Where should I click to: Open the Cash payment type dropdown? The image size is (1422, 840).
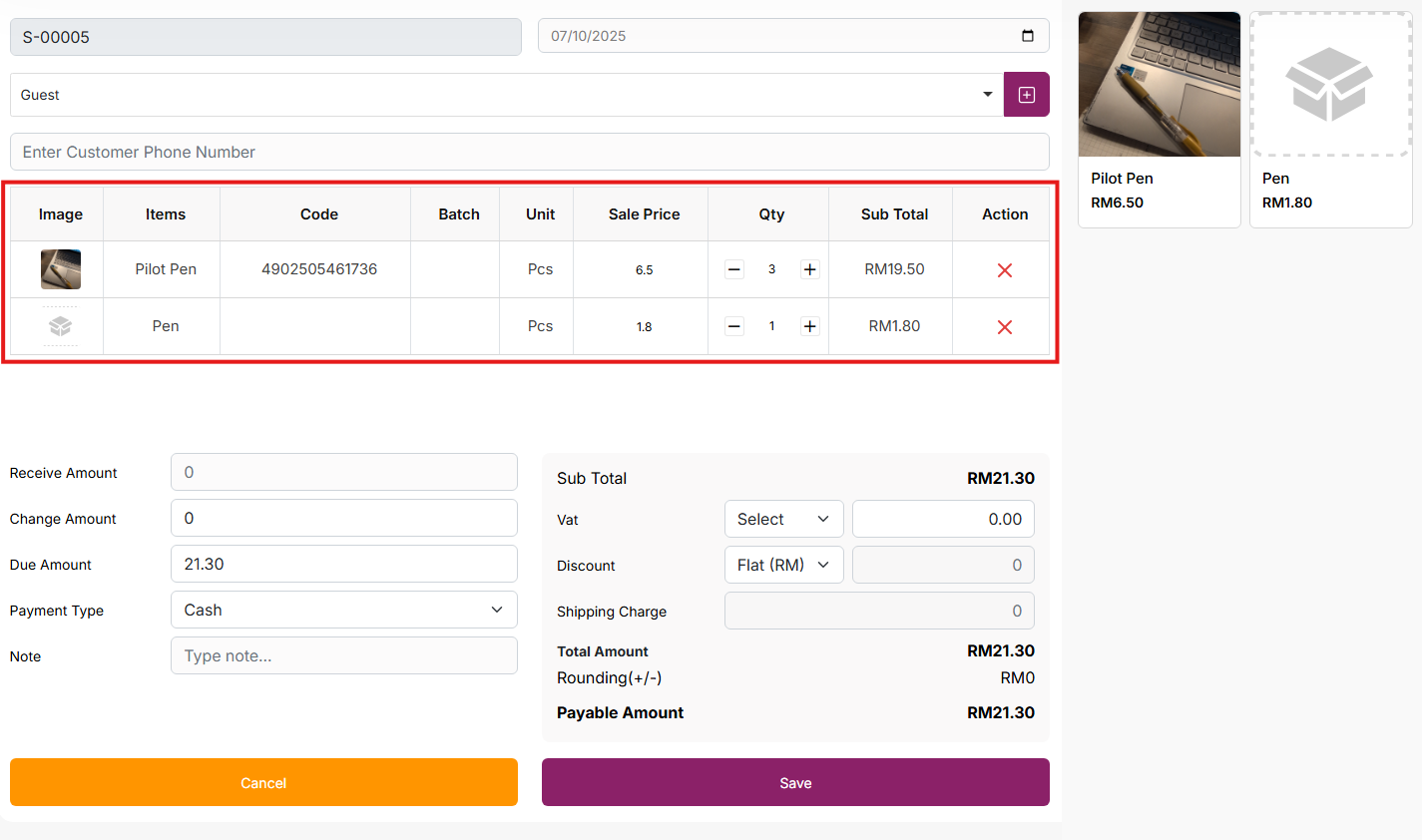343,610
